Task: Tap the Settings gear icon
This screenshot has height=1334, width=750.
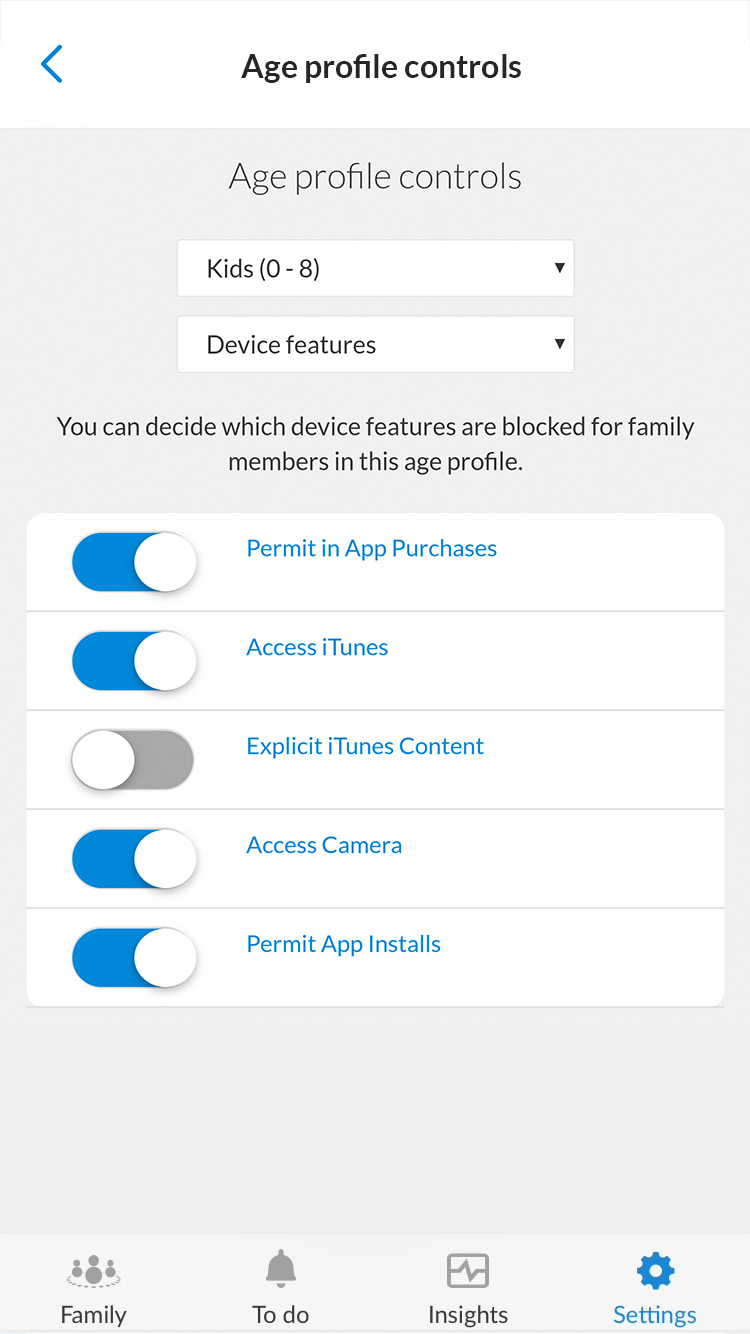Action: [x=655, y=1271]
